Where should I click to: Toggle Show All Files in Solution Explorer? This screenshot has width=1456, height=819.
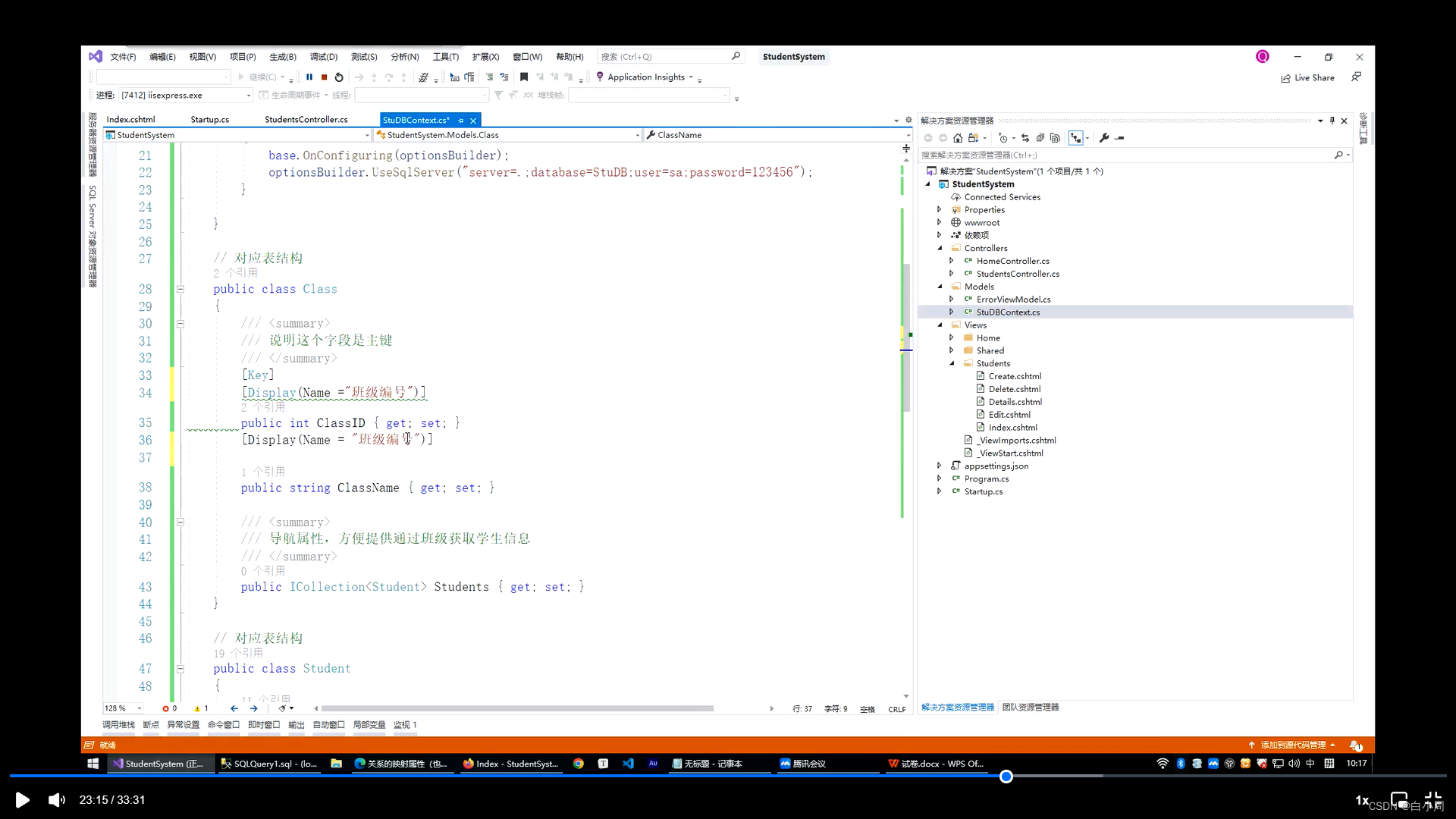[1055, 138]
